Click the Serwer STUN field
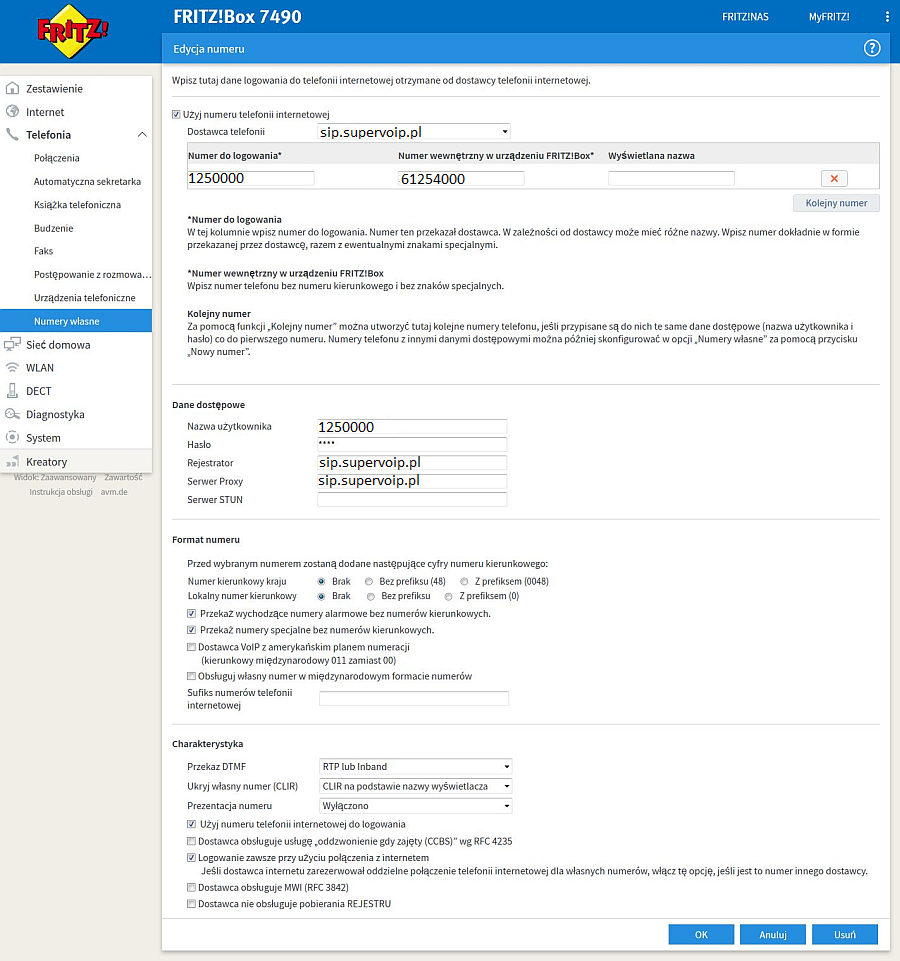Viewport: 900px width, 961px height. 412,499
